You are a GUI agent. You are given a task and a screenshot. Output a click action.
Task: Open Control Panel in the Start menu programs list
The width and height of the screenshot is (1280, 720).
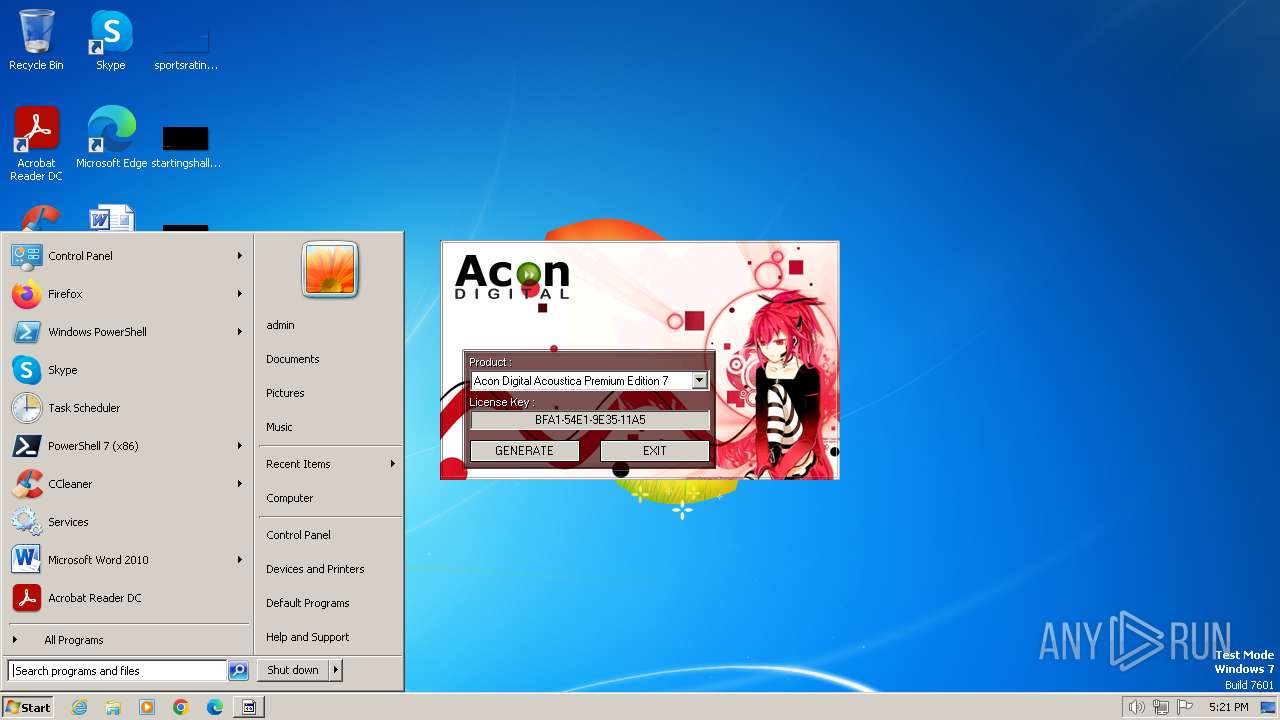pyautogui.click(x=127, y=256)
